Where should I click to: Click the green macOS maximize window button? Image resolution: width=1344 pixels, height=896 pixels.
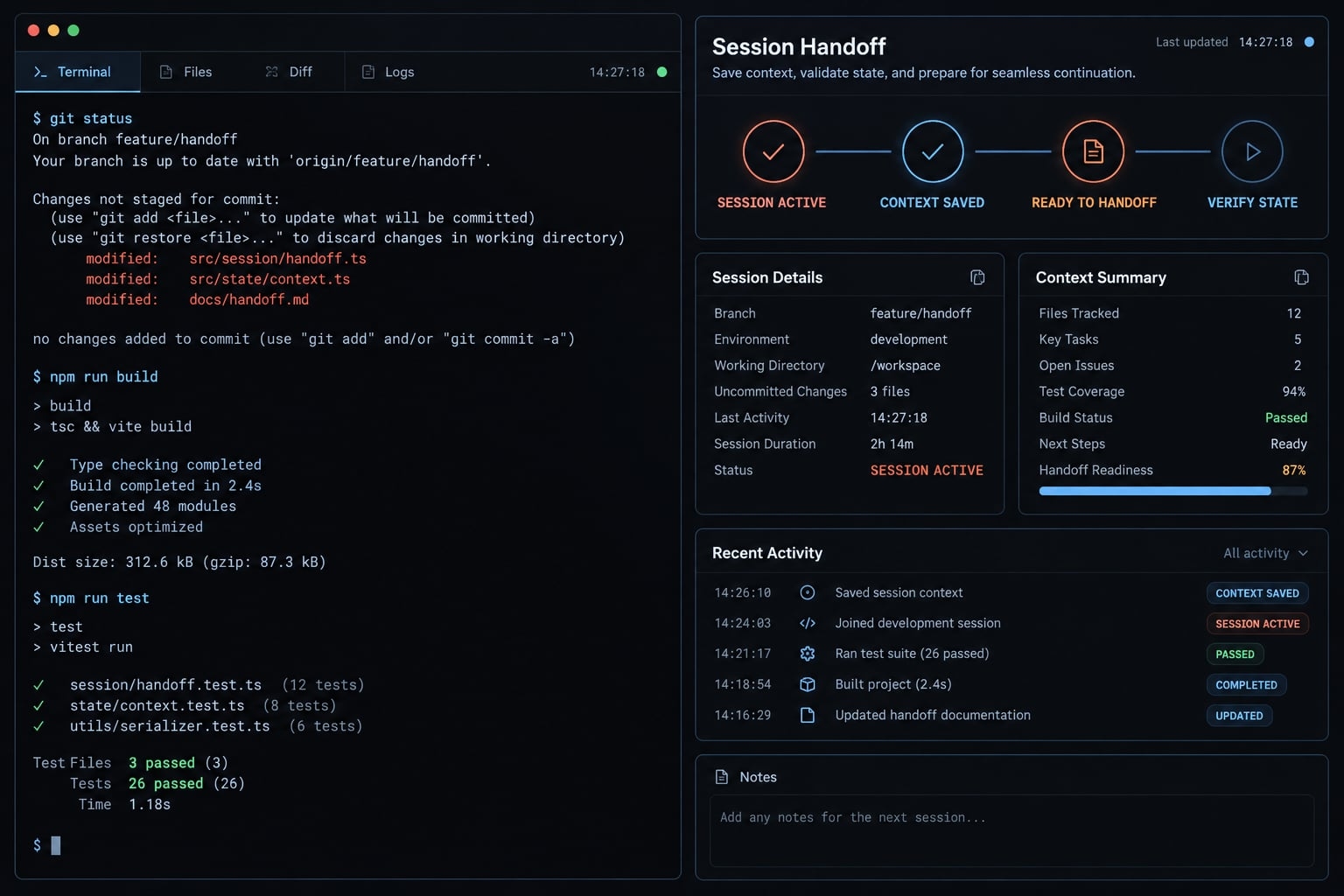click(73, 31)
